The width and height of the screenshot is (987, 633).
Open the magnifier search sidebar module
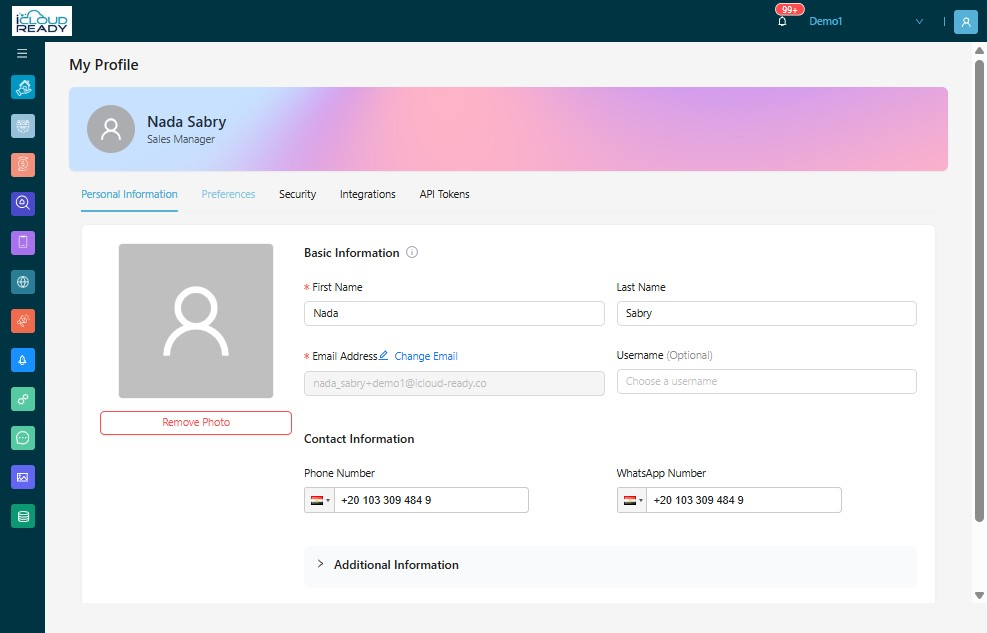23,203
